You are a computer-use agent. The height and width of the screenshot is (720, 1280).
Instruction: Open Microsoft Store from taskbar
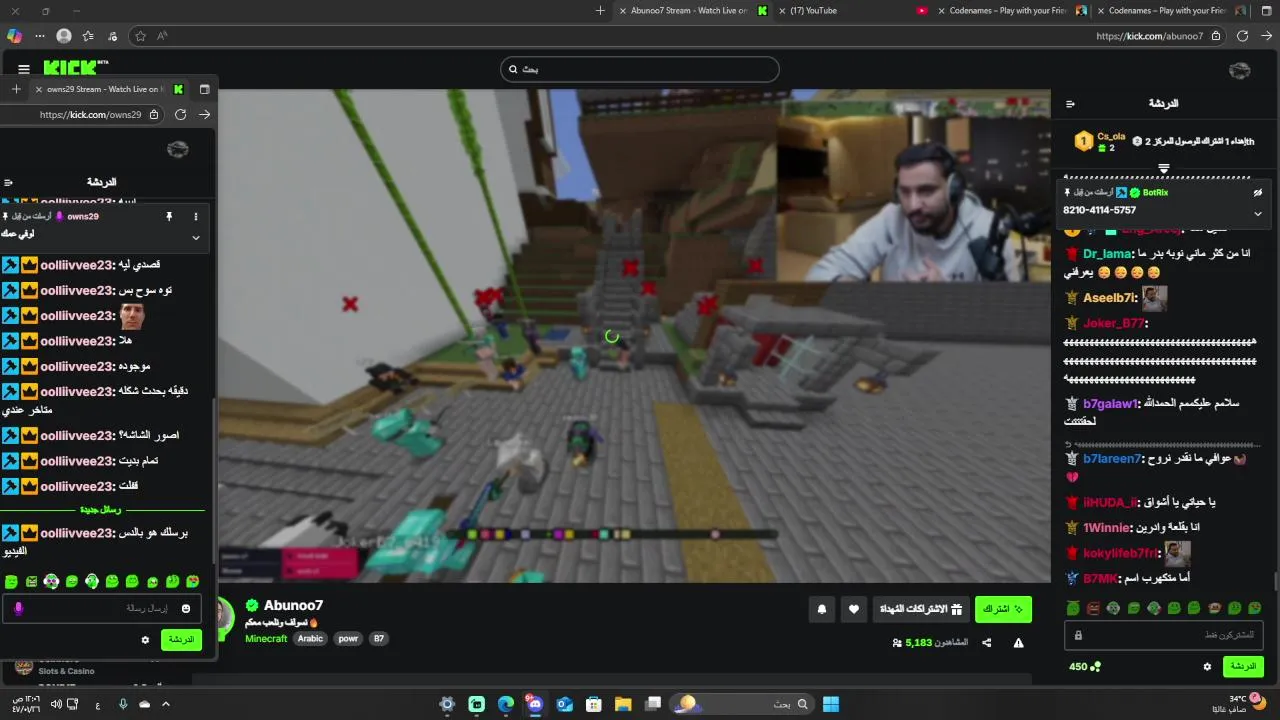pos(593,704)
